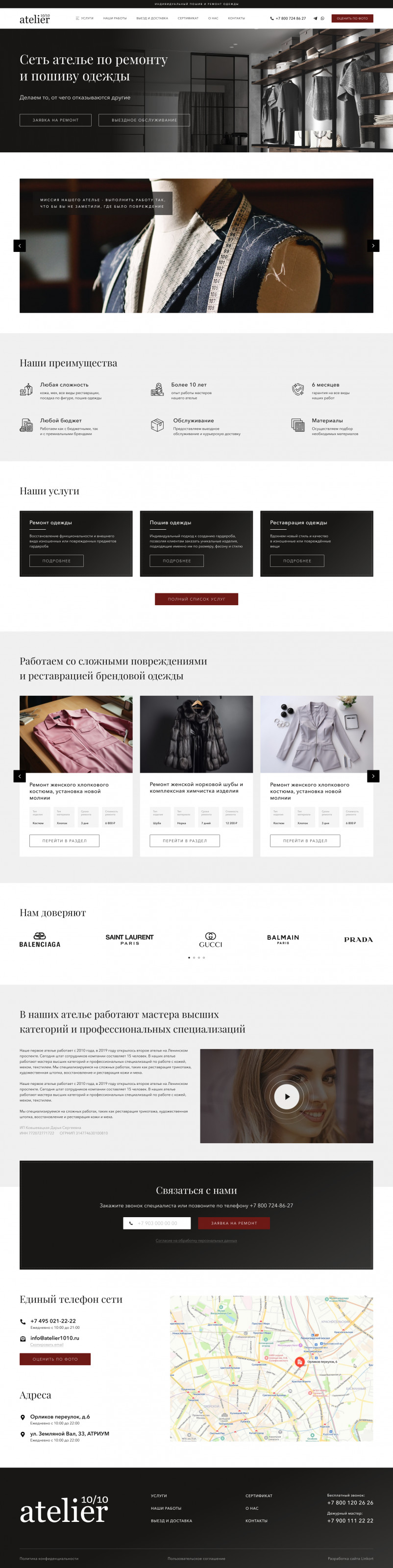Click the Telegram icon in header

click(x=315, y=18)
